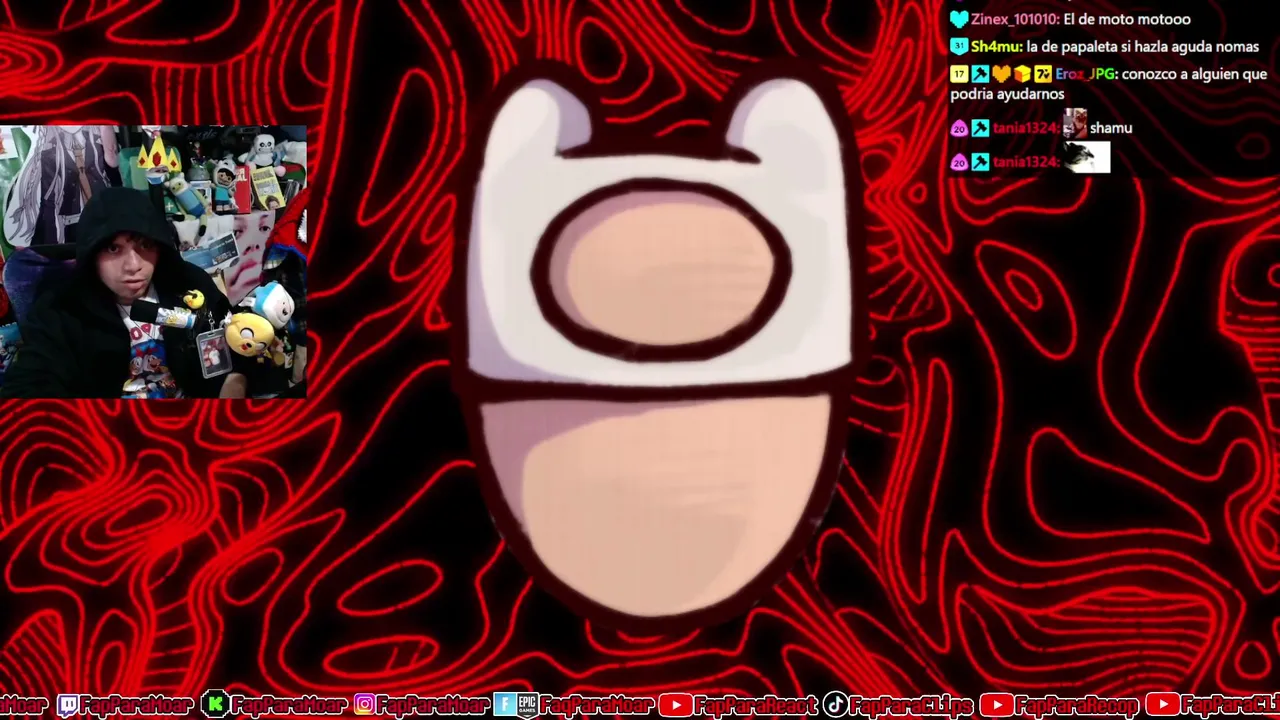Click the emote before the word shamu
Screen dimensions: 1280x720
(x=1074, y=124)
